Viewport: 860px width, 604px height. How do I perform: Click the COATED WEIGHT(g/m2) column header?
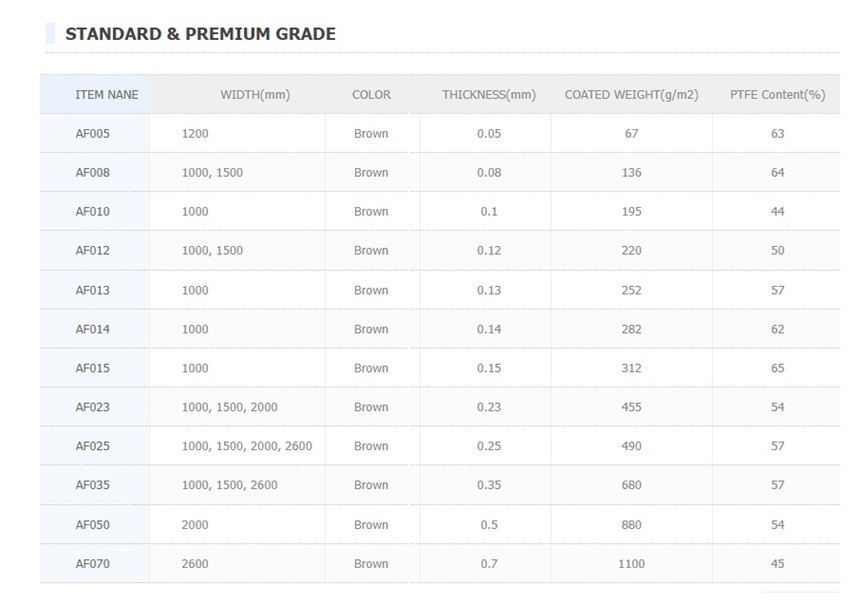pos(631,95)
